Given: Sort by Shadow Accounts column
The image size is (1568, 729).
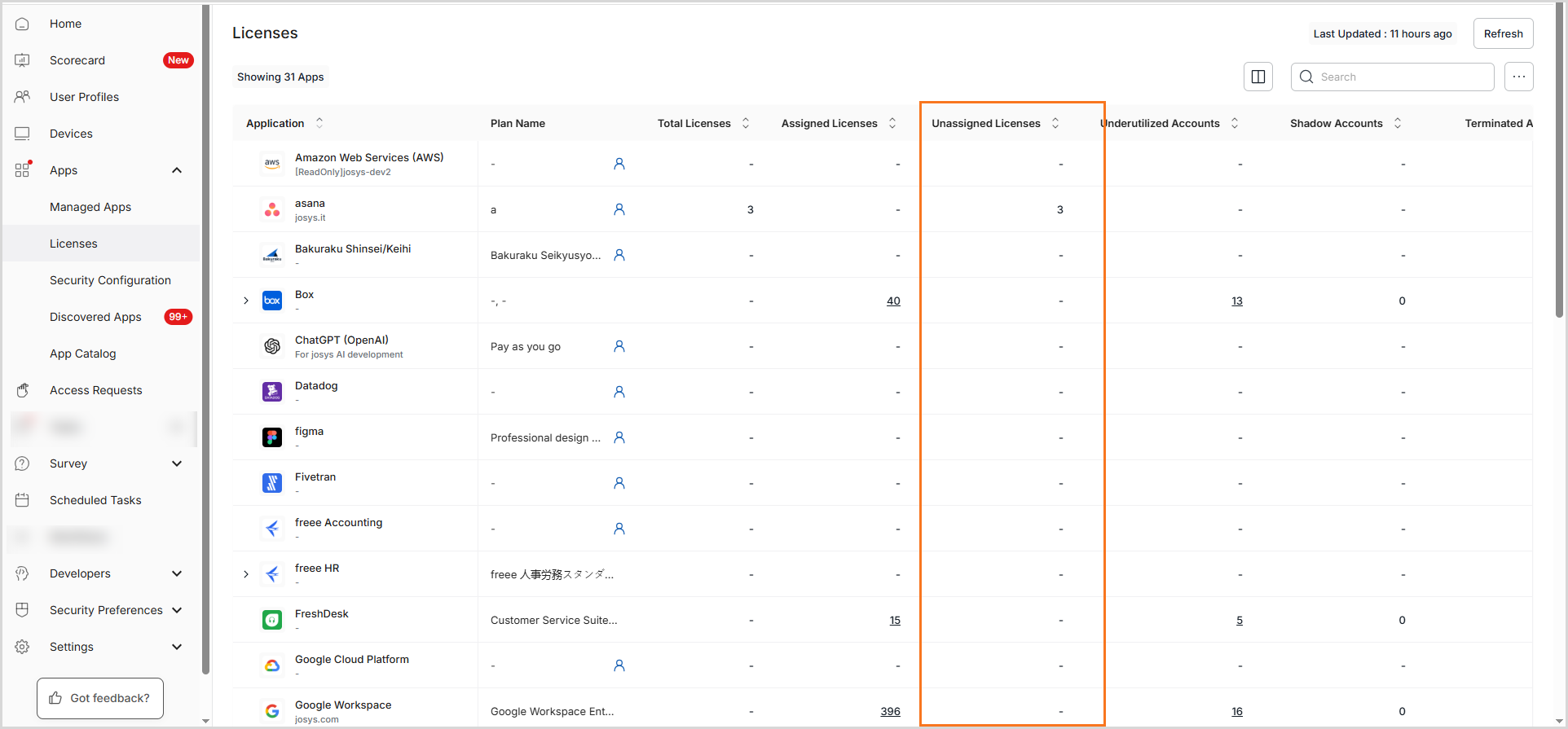Looking at the screenshot, I should coord(1398,123).
